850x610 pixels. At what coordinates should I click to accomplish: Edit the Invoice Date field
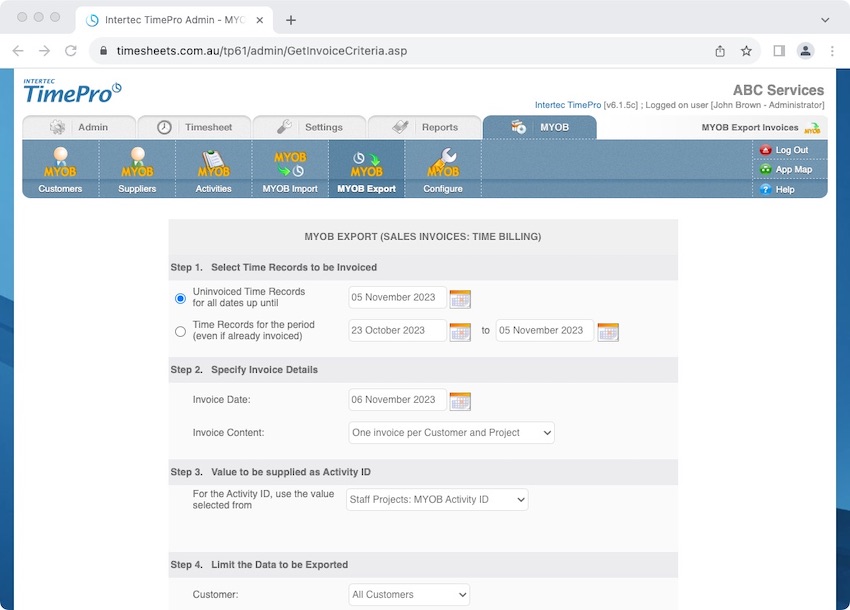[x=397, y=400]
